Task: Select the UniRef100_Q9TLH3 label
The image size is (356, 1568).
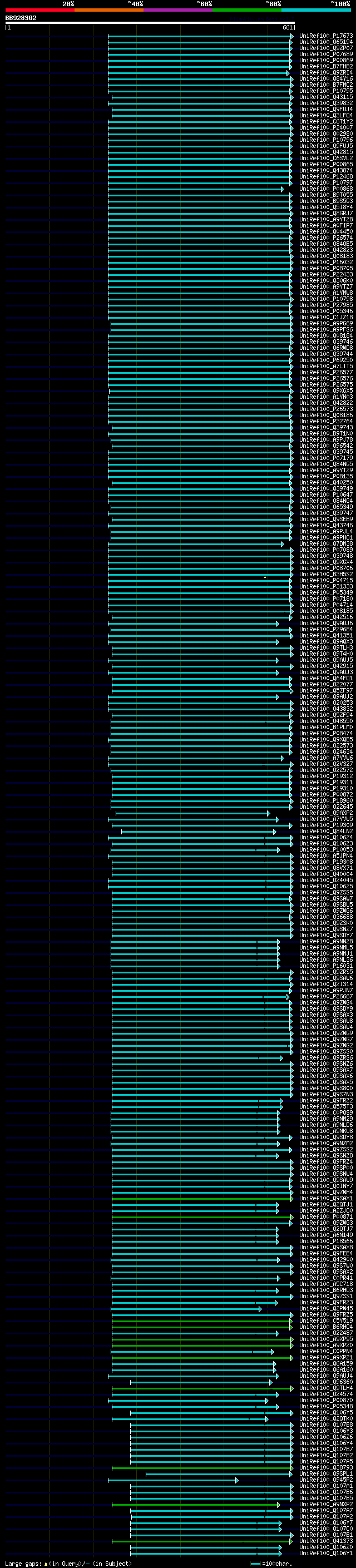Action: 326,647
